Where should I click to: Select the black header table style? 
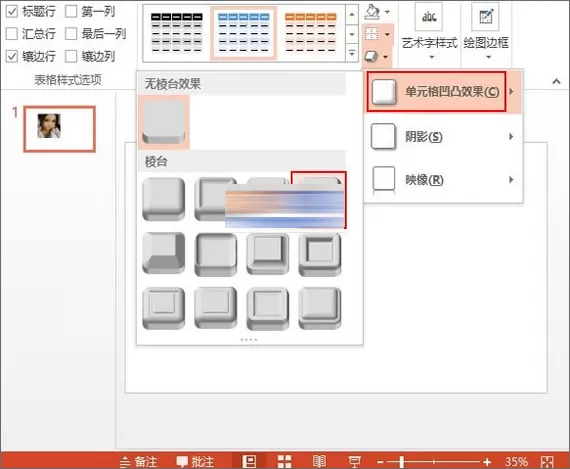177,33
